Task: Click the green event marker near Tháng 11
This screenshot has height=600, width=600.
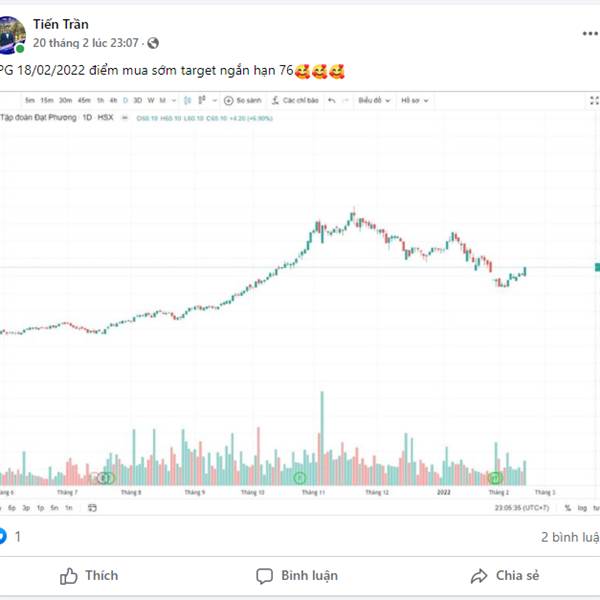Action: coord(300,478)
